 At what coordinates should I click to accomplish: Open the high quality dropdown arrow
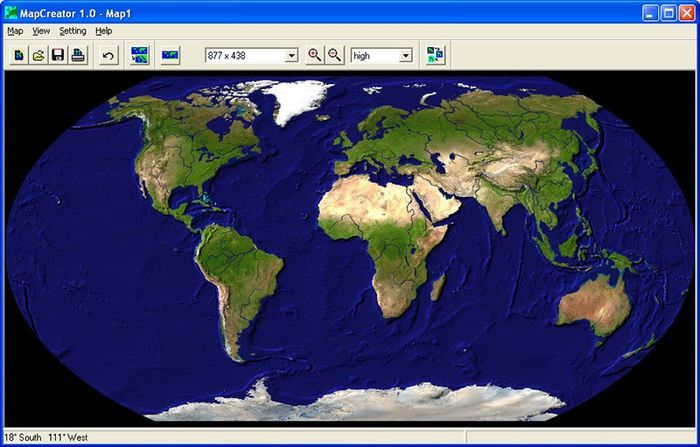[x=406, y=55]
